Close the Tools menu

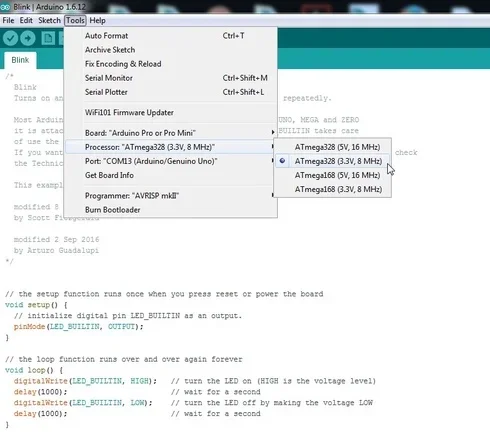(75, 20)
